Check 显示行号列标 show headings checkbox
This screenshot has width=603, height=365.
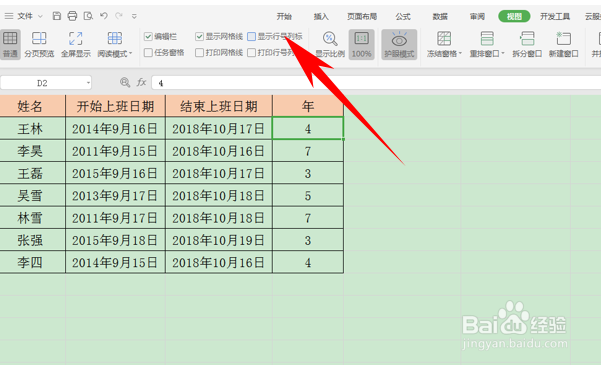(252, 37)
